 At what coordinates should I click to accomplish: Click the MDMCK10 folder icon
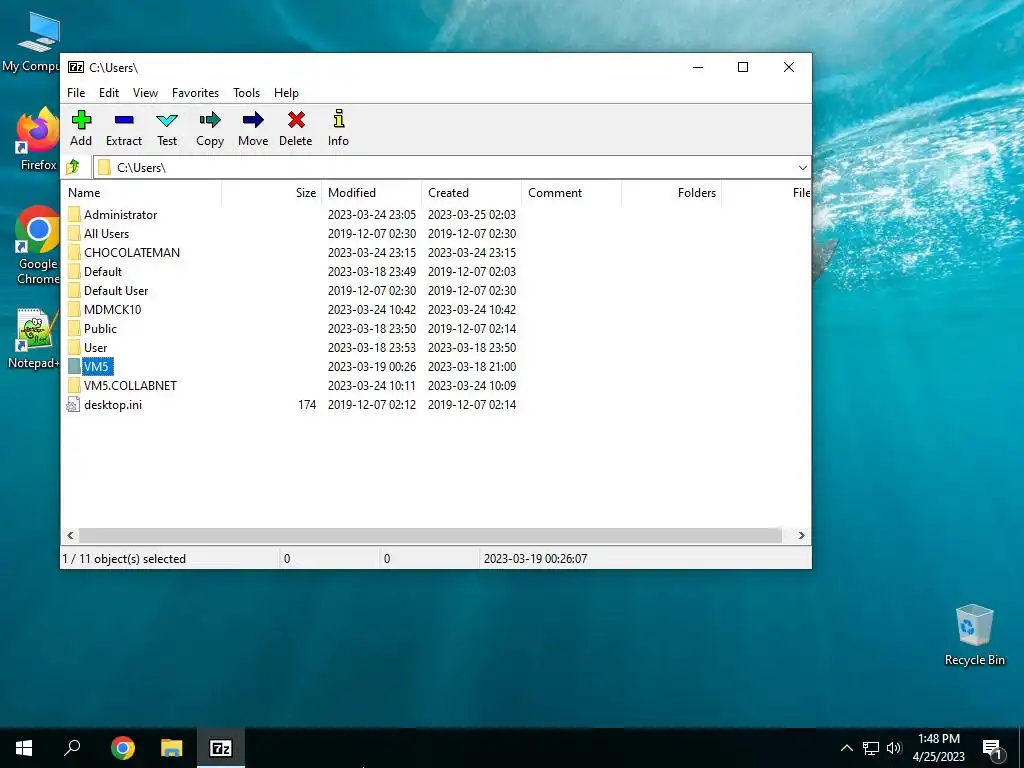tap(74, 309)
